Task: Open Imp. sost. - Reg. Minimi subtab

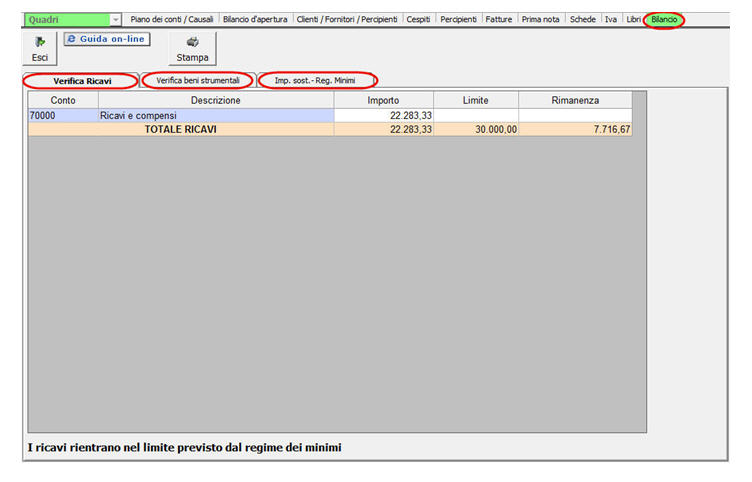Action: (x=315, y=80)
